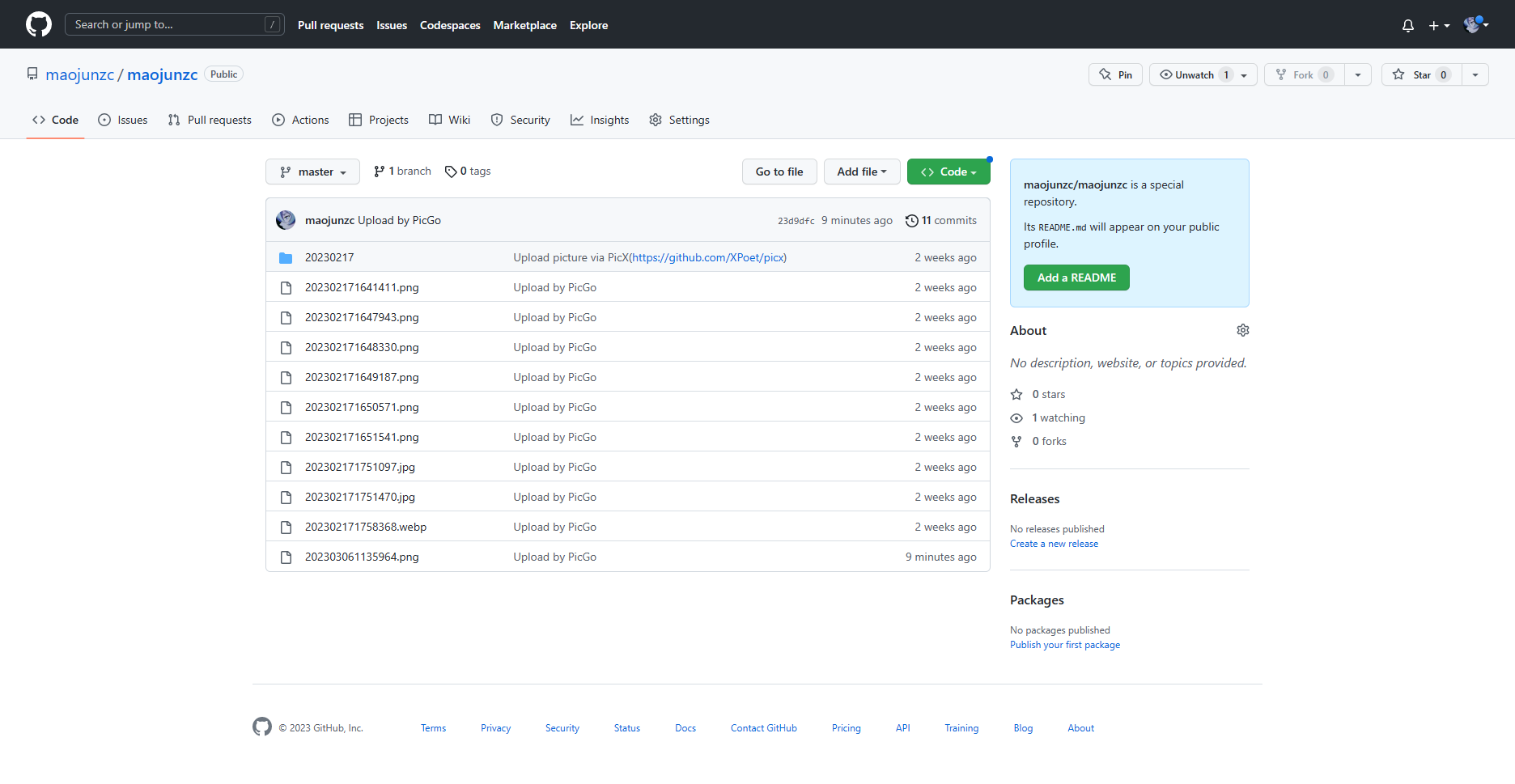The image size is (1515, 784).
Task: Open the 1 watching link
Action: click(x=1048, y=417)
